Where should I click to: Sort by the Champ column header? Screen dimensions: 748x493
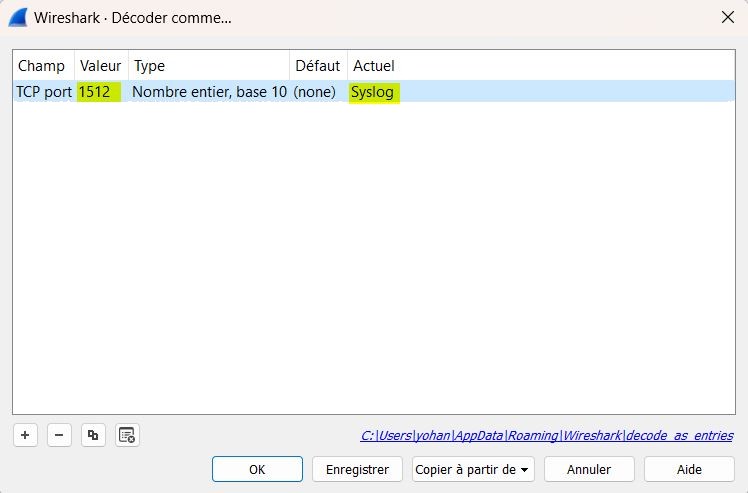click(43, 65)
